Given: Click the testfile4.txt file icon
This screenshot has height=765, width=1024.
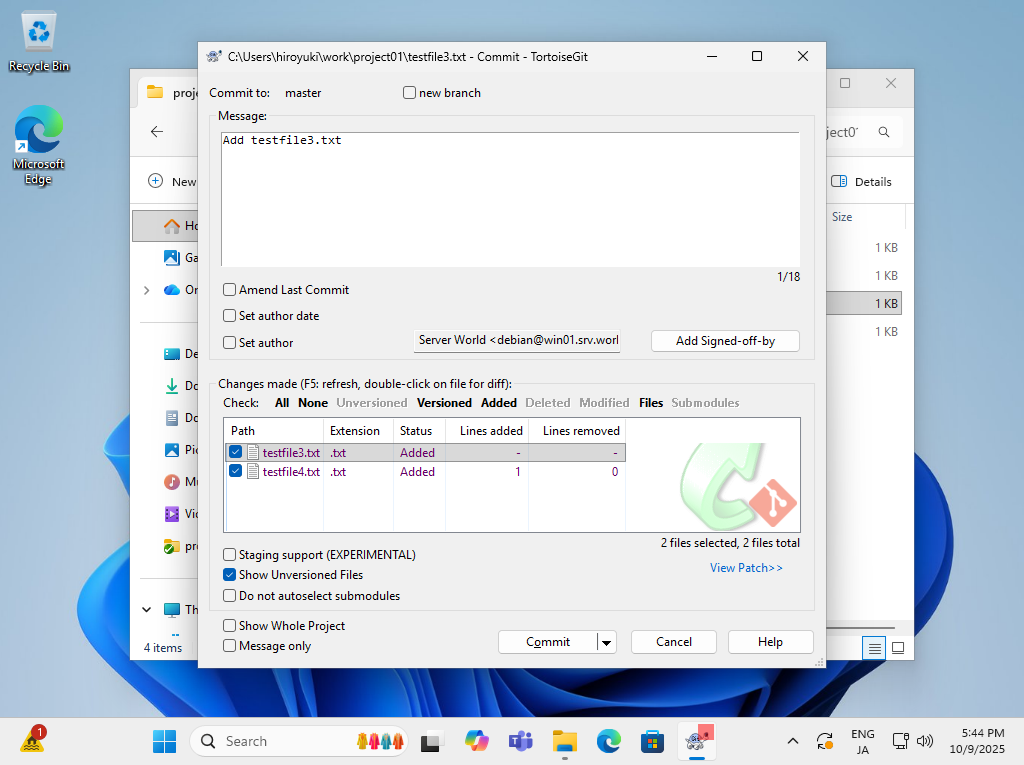Looking at the screenshot, I should [x=253, y=472].
